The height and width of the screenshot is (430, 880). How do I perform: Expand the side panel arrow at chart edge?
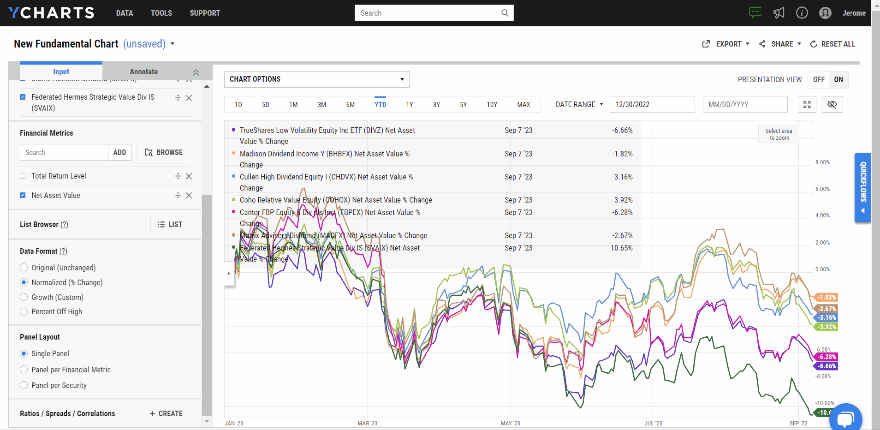pos(228,273)
